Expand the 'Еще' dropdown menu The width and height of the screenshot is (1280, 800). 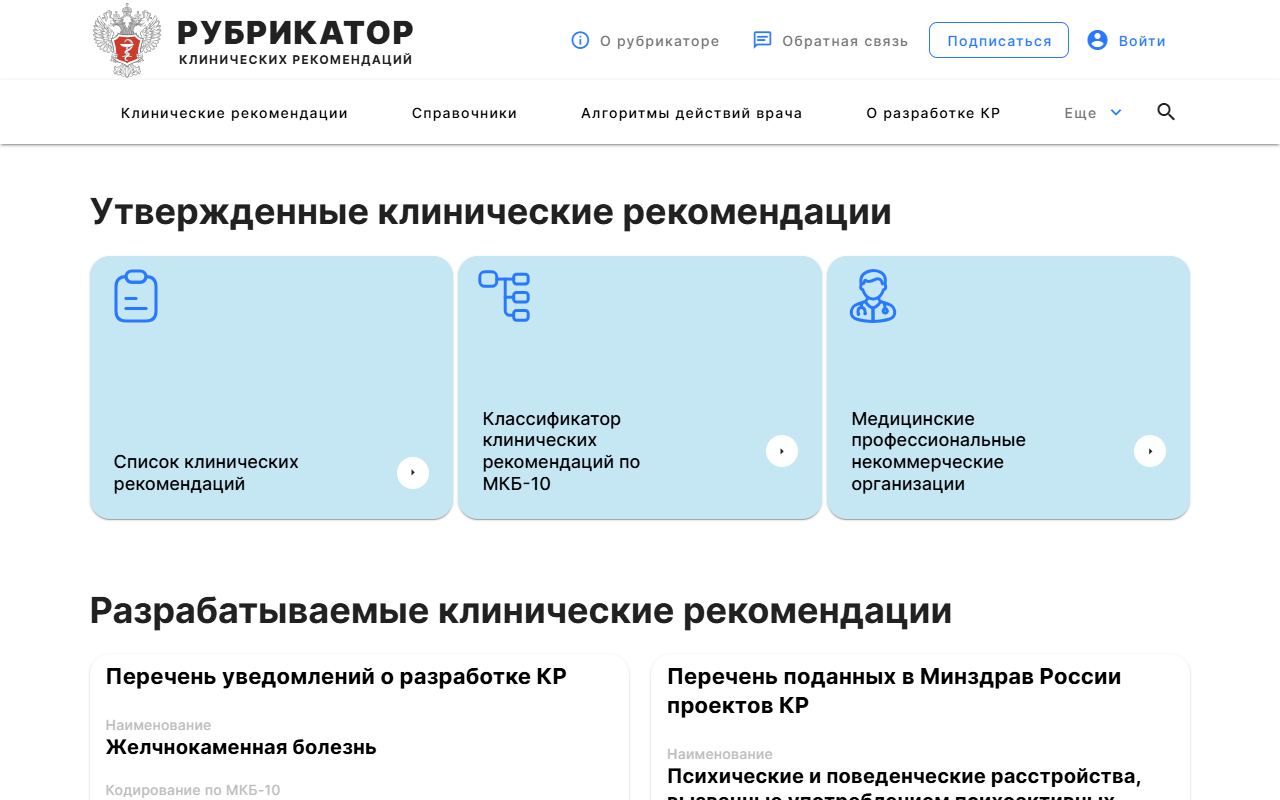click(1093, 113)
